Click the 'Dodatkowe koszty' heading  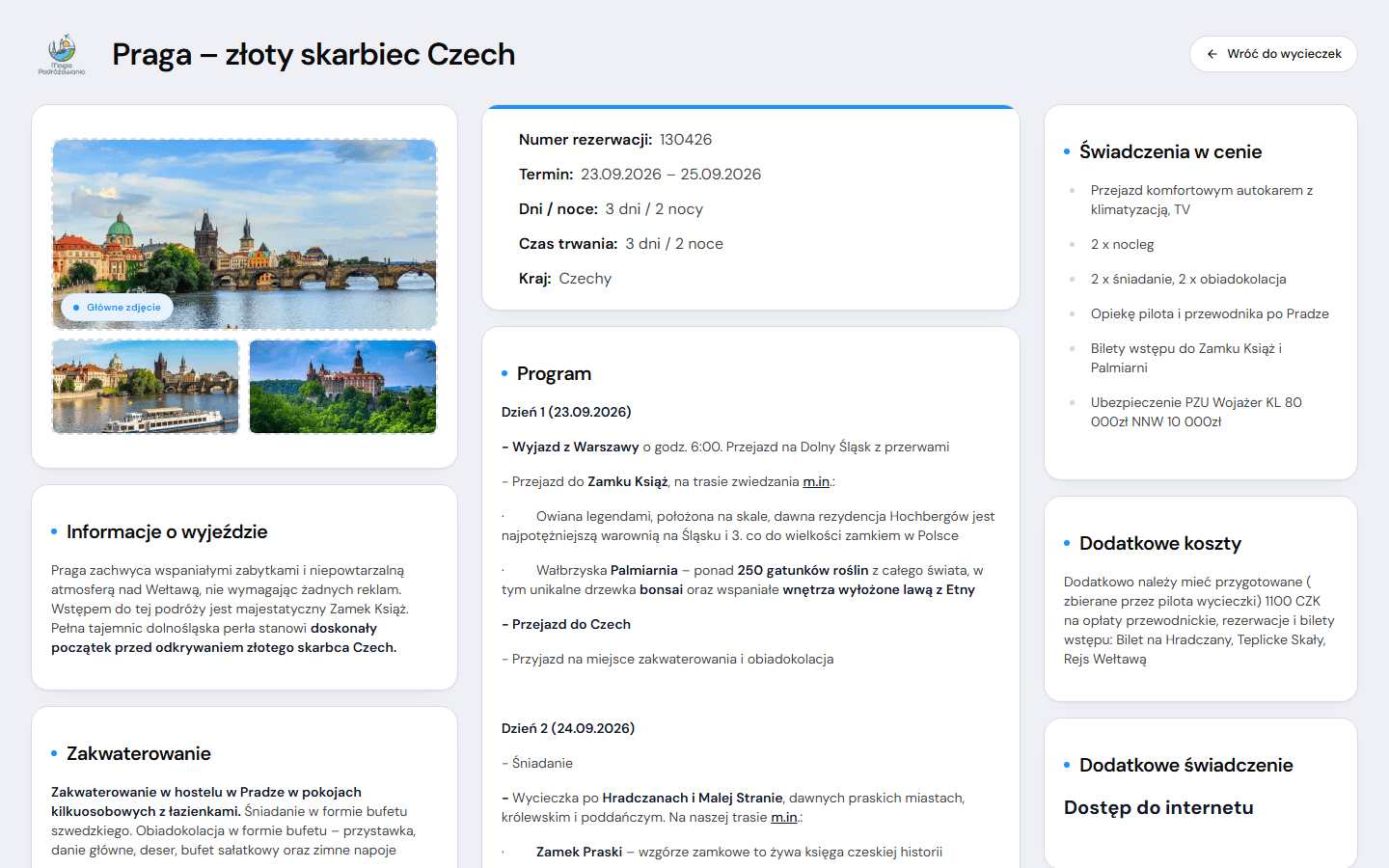[1160, 543]
